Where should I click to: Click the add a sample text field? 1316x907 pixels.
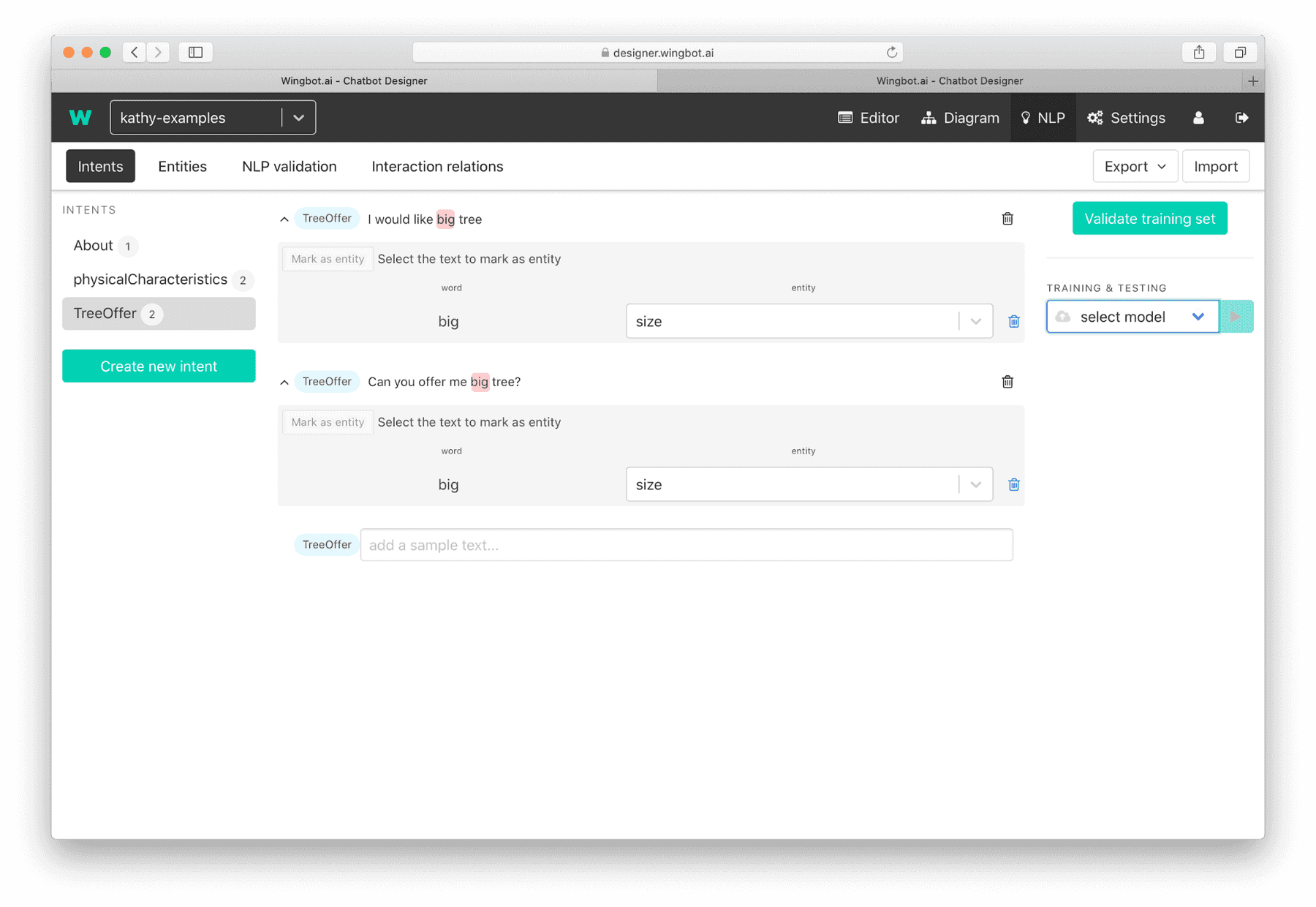pyautogui.click(x=687, y=544)
